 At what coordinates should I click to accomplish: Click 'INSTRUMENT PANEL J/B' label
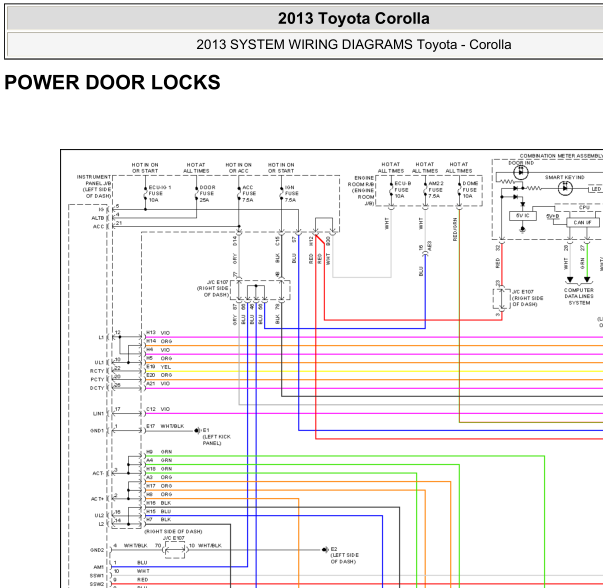point(94,187)
